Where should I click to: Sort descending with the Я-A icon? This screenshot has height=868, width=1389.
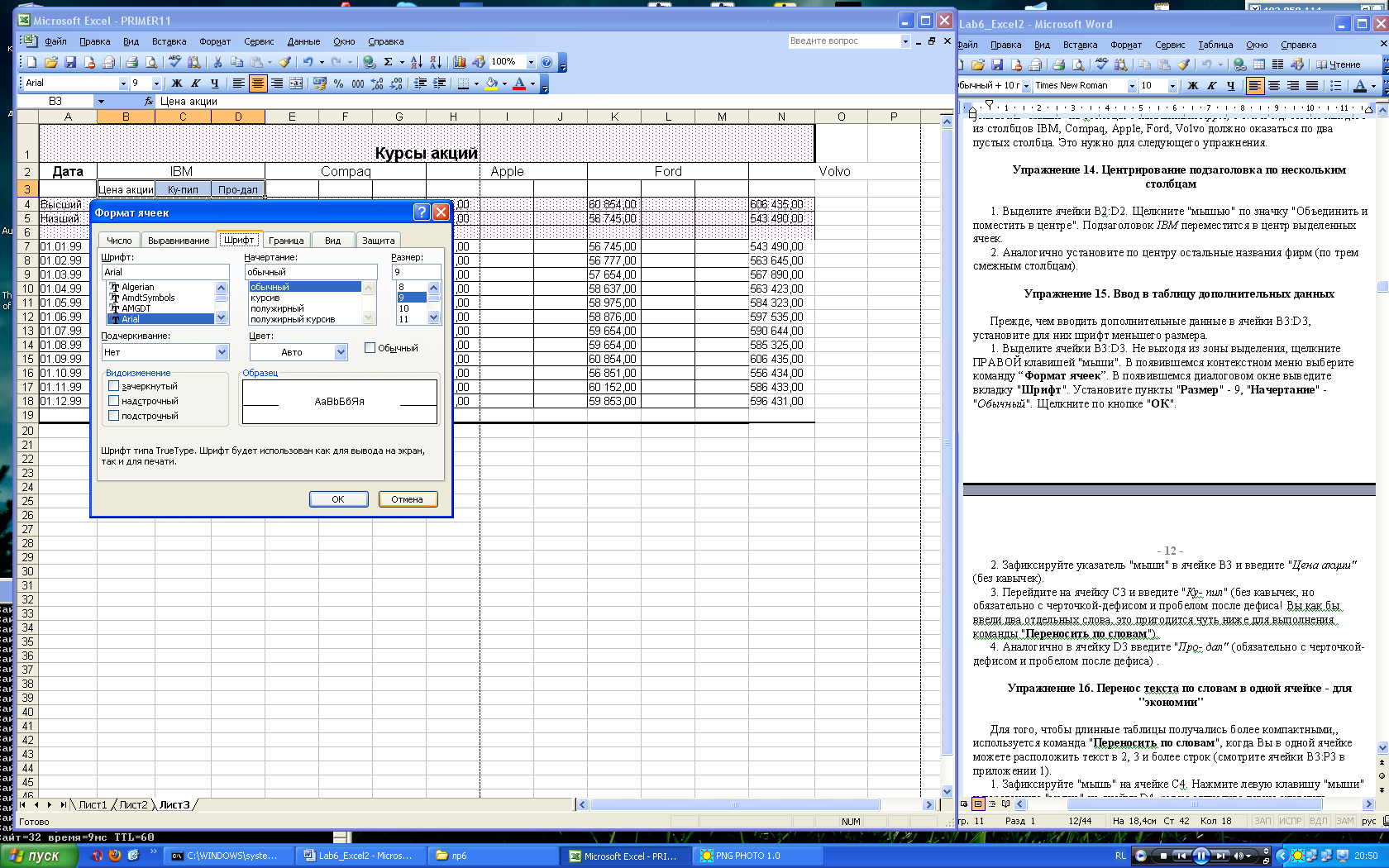point(435,62)
